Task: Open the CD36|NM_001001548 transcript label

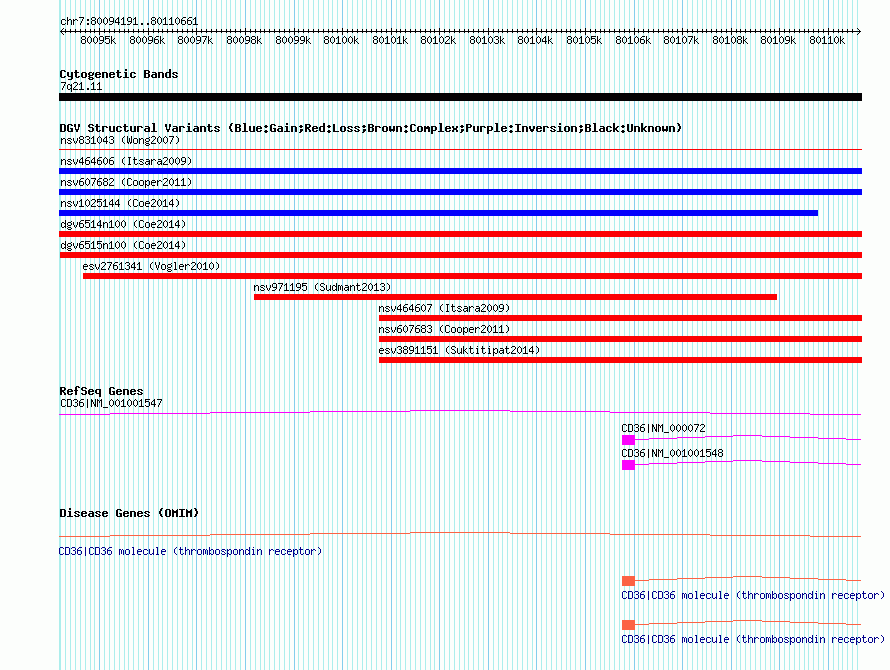Action: [673, 453]
